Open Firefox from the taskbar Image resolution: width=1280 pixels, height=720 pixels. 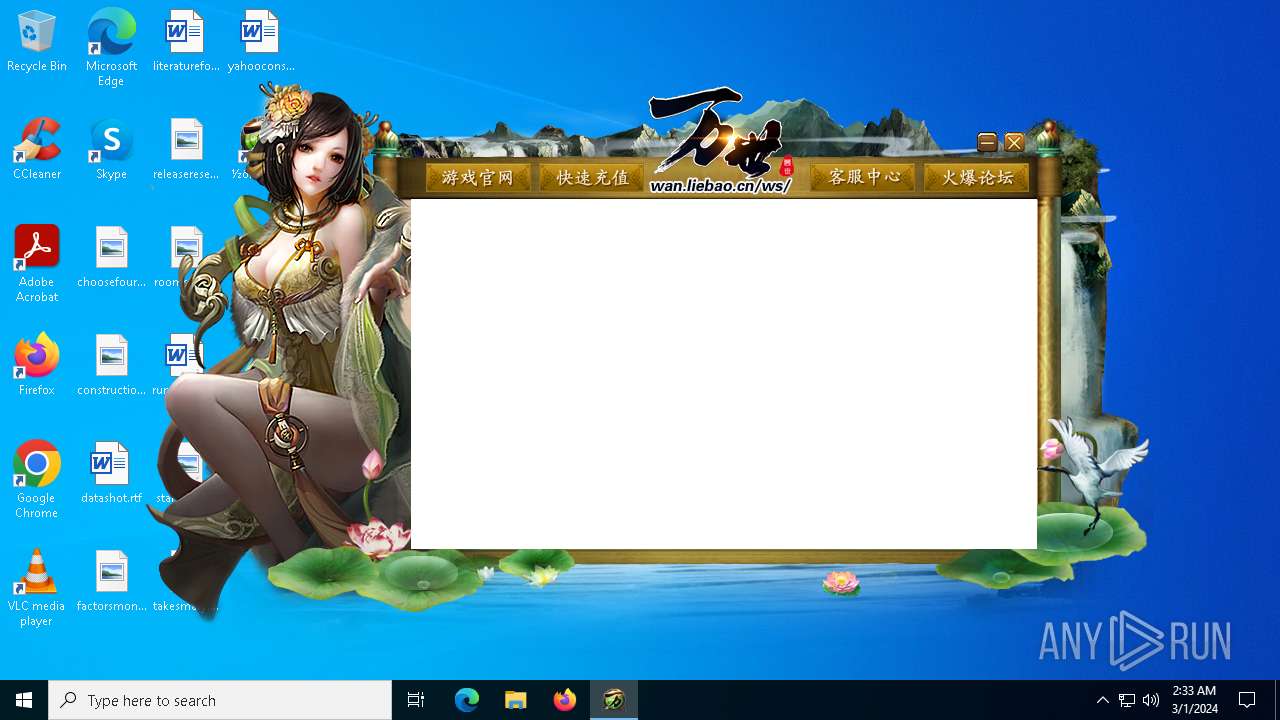565,700
